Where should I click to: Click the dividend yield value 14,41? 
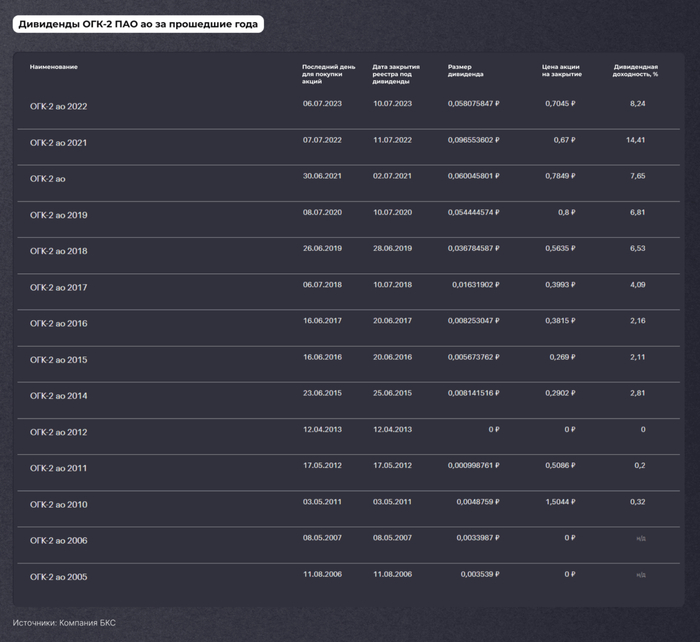635,140
